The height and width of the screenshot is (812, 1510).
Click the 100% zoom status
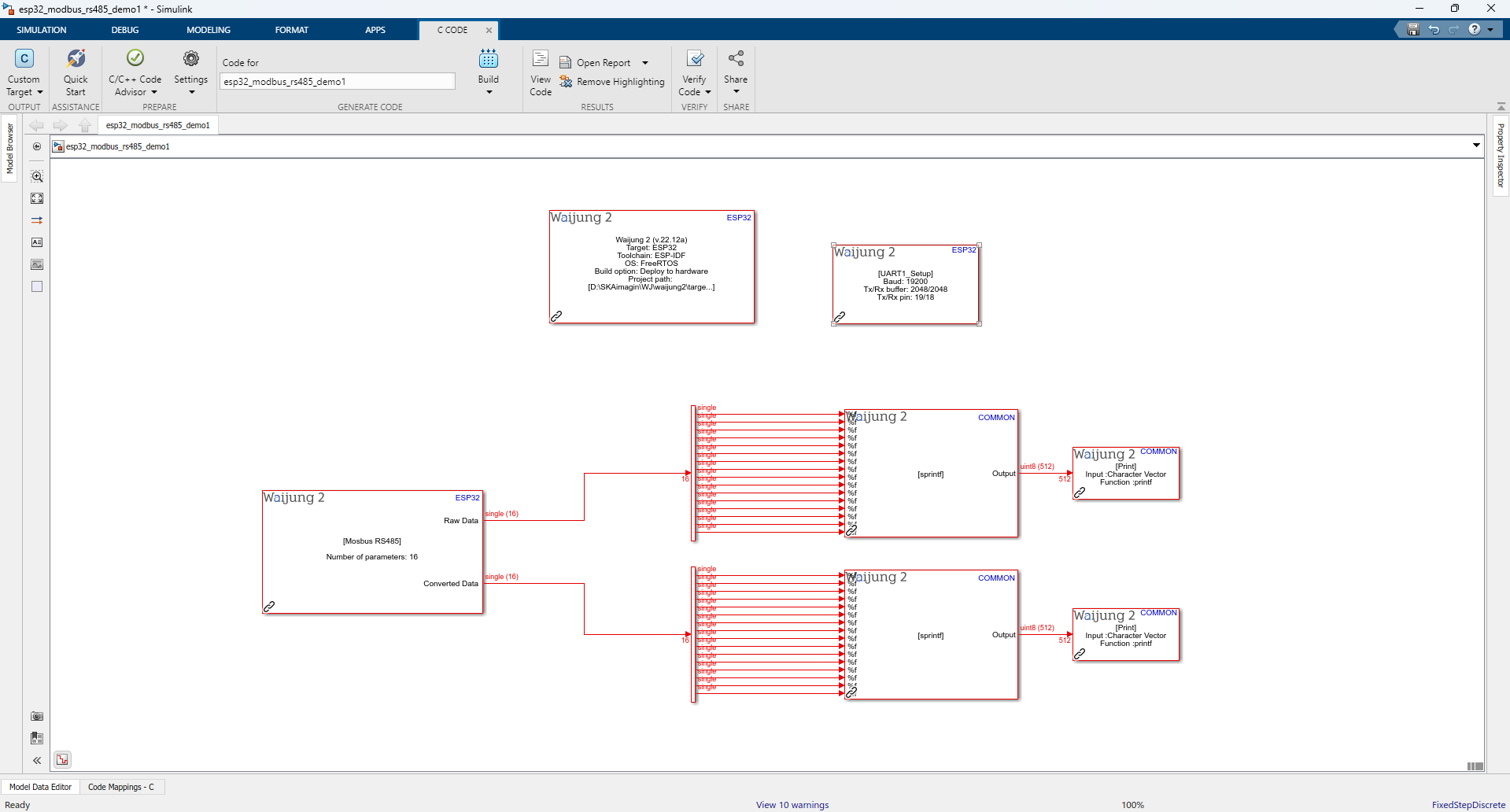[1132, 805]
